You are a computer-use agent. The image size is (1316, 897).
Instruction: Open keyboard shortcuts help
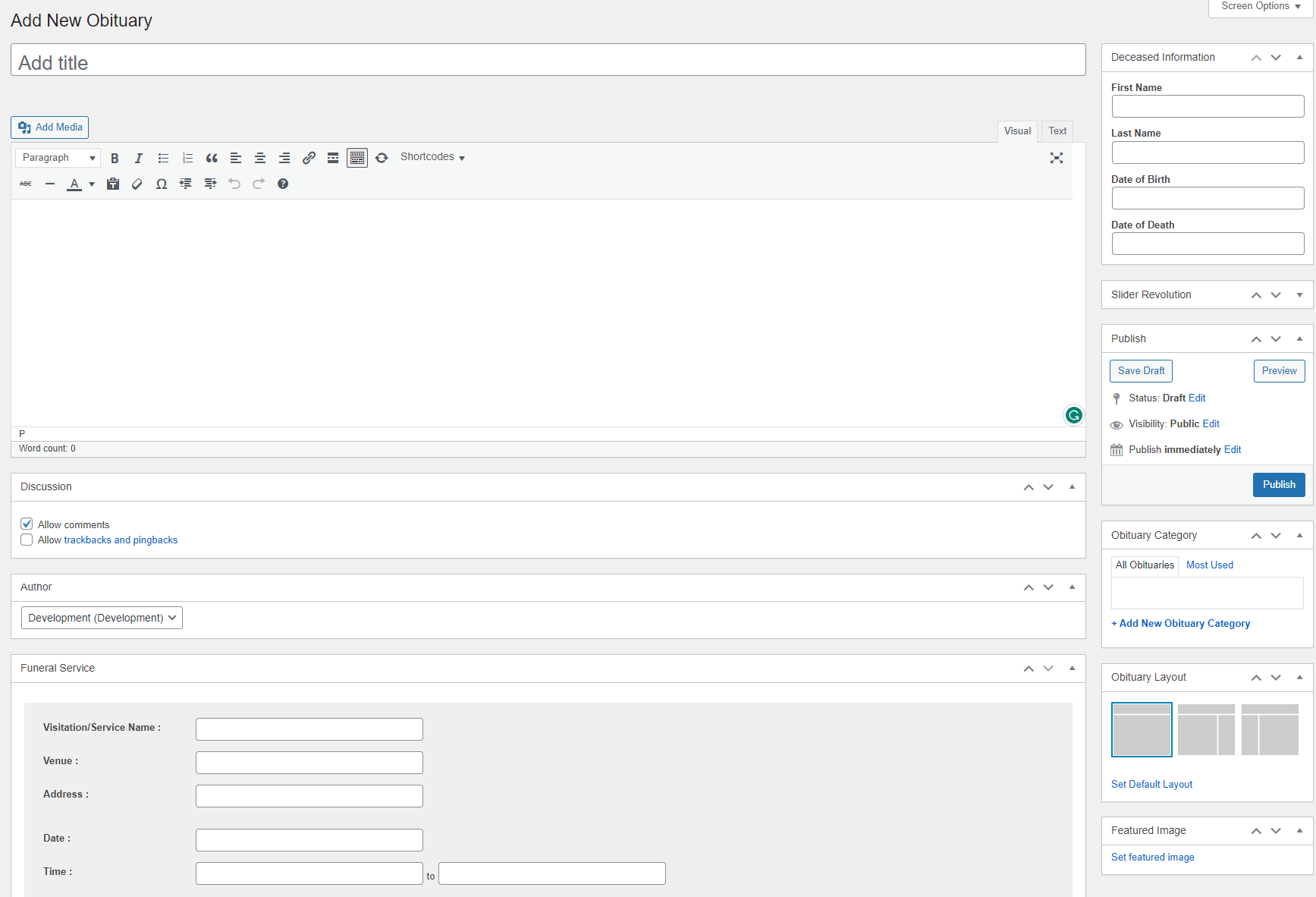283,184
